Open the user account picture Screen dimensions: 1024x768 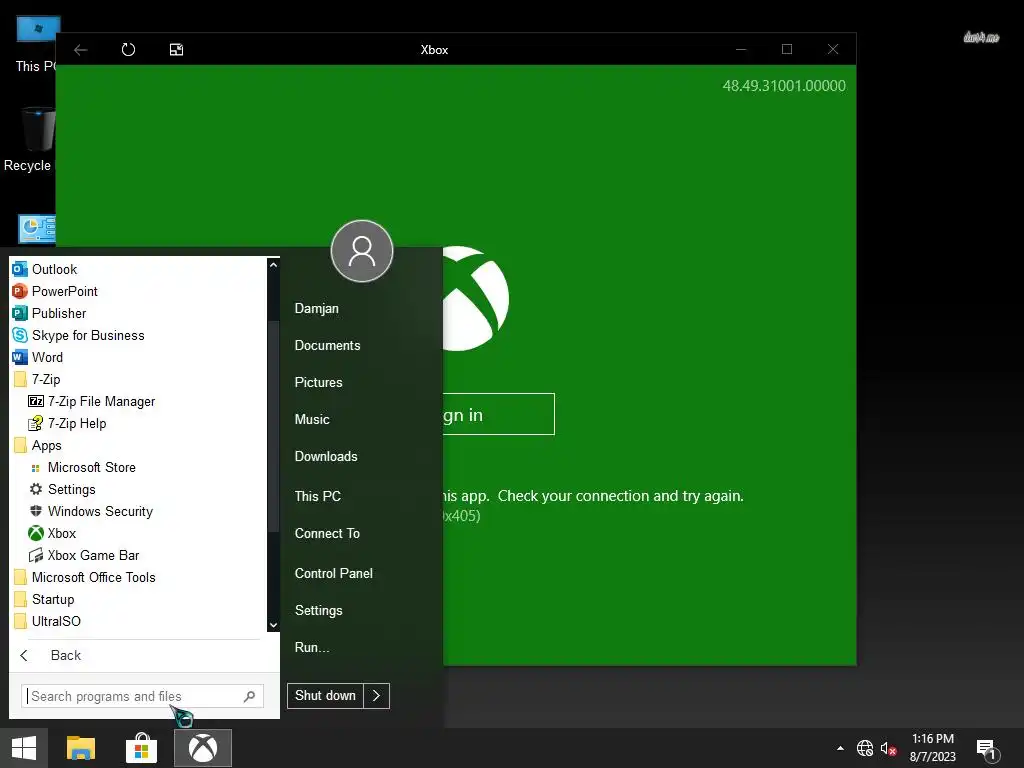[362, 251]
